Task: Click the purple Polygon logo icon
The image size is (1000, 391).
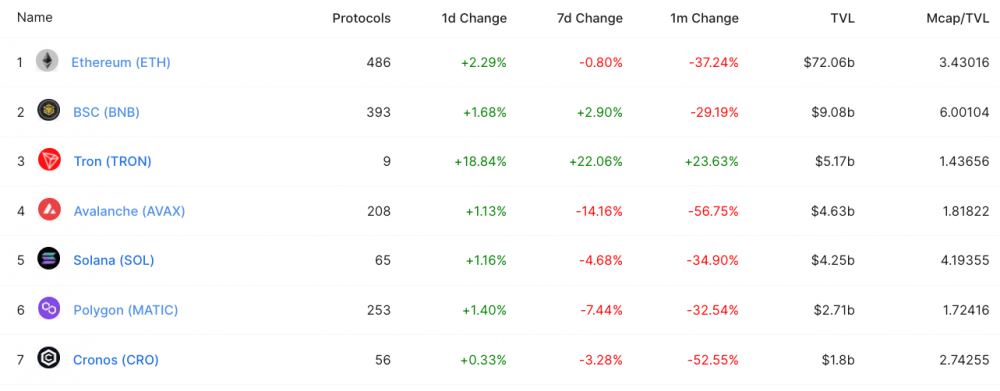Action: (48, 309)
